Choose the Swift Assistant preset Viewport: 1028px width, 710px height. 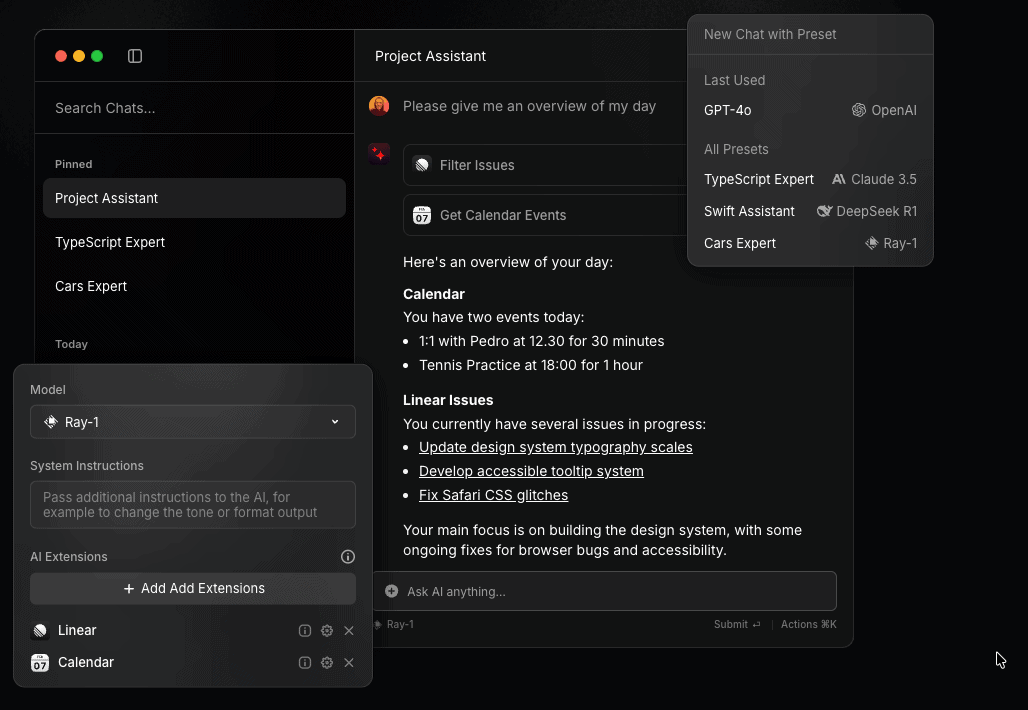coord(749,211)
